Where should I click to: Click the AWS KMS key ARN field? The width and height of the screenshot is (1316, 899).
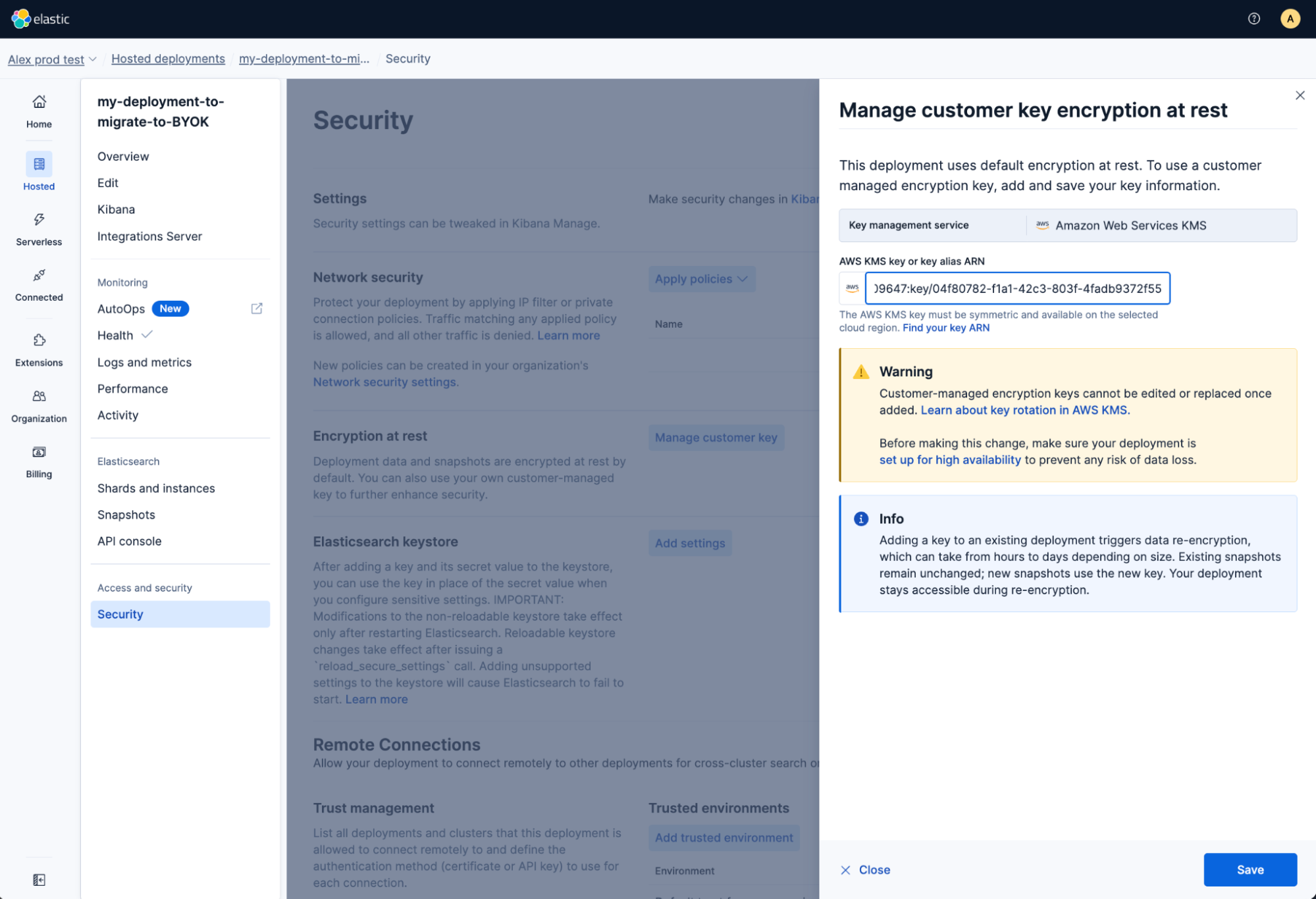coord(1017,288)
